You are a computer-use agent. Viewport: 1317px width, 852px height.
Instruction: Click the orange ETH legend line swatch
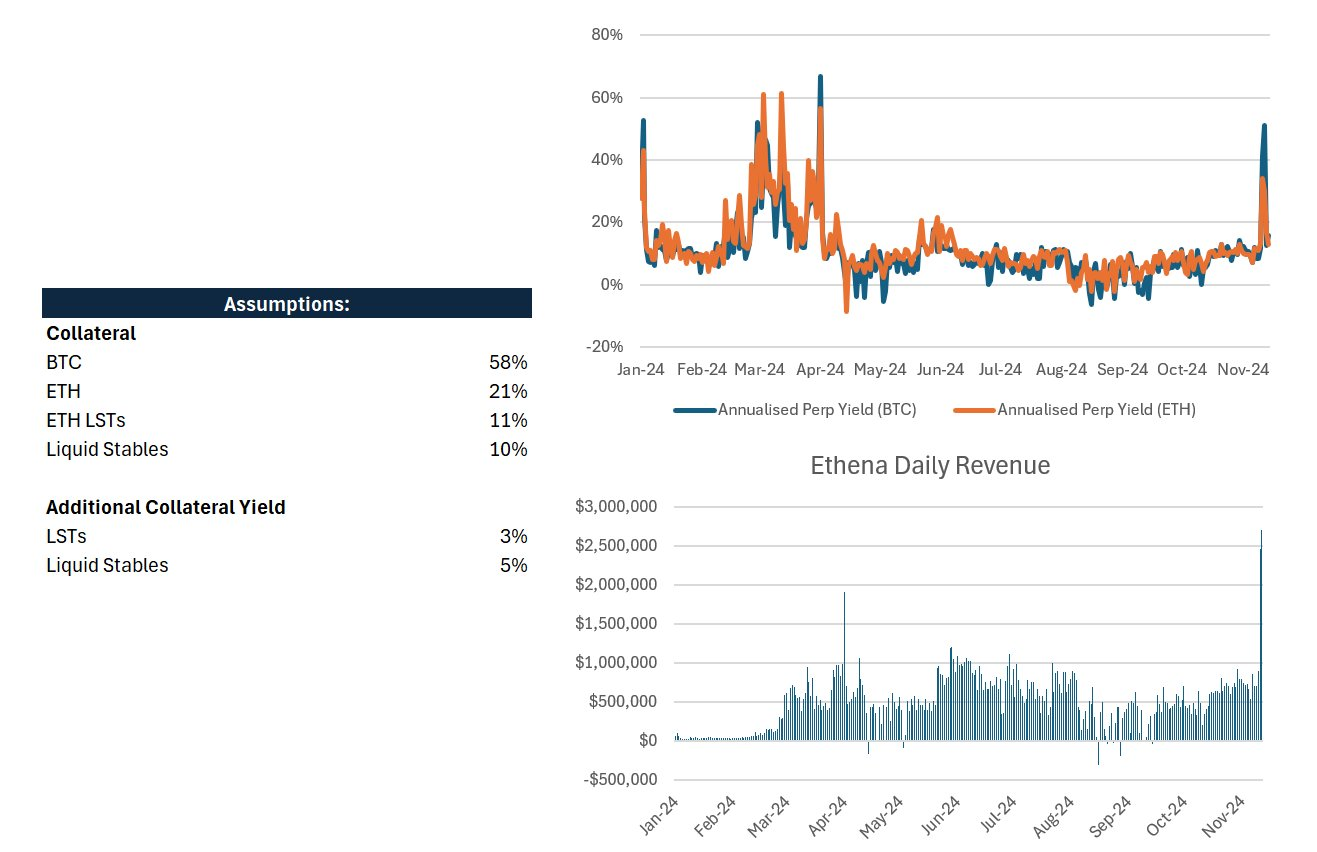(x=975, y=409)
